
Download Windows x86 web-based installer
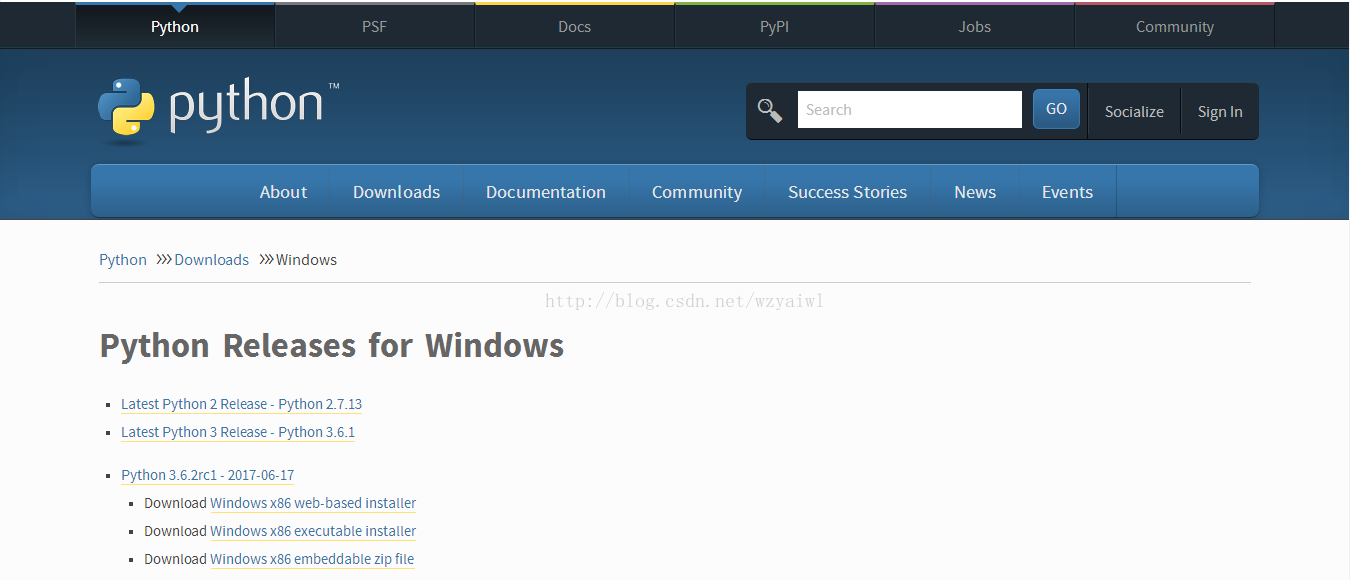313,503
